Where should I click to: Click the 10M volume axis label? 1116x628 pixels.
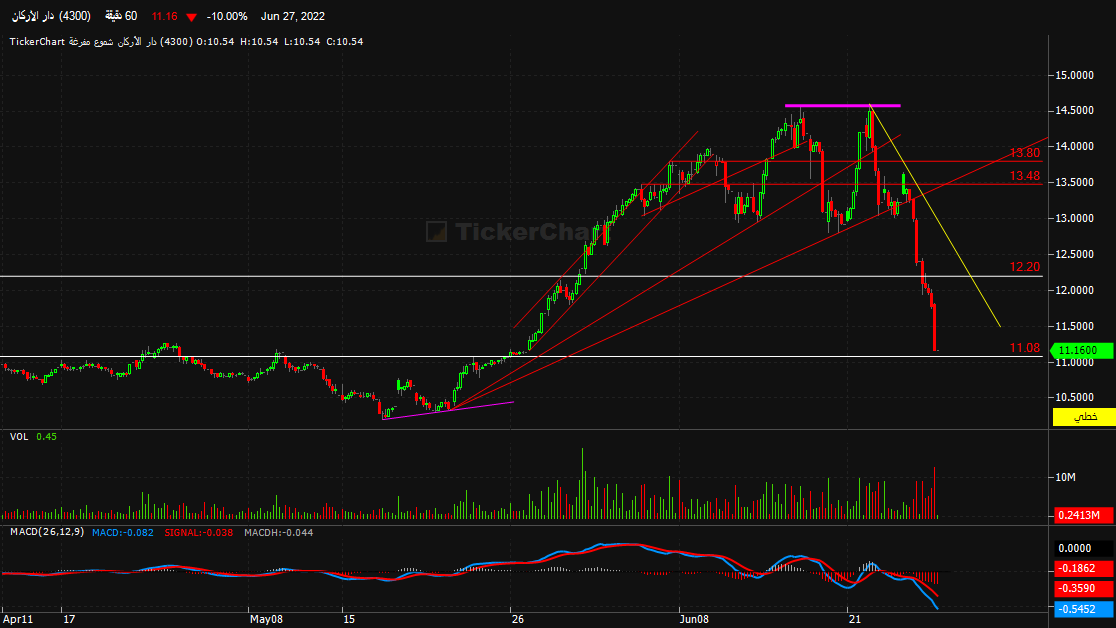[1065, 477]
